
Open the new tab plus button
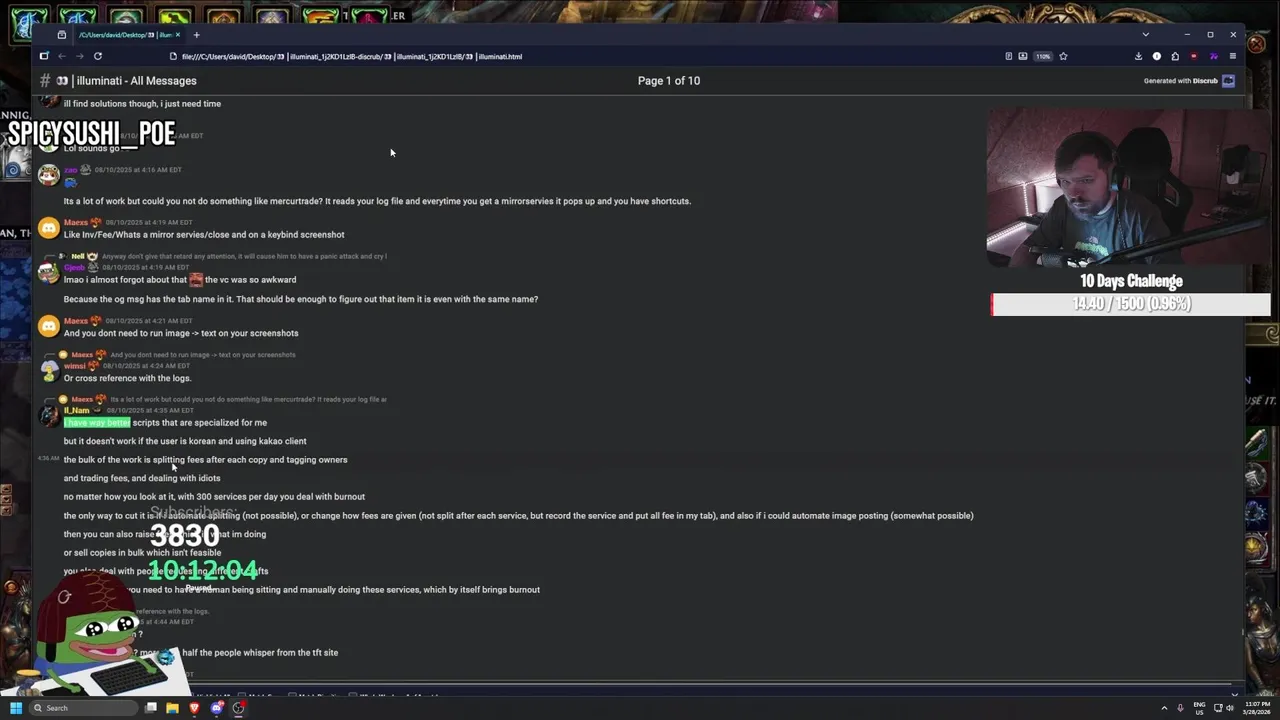196,35
